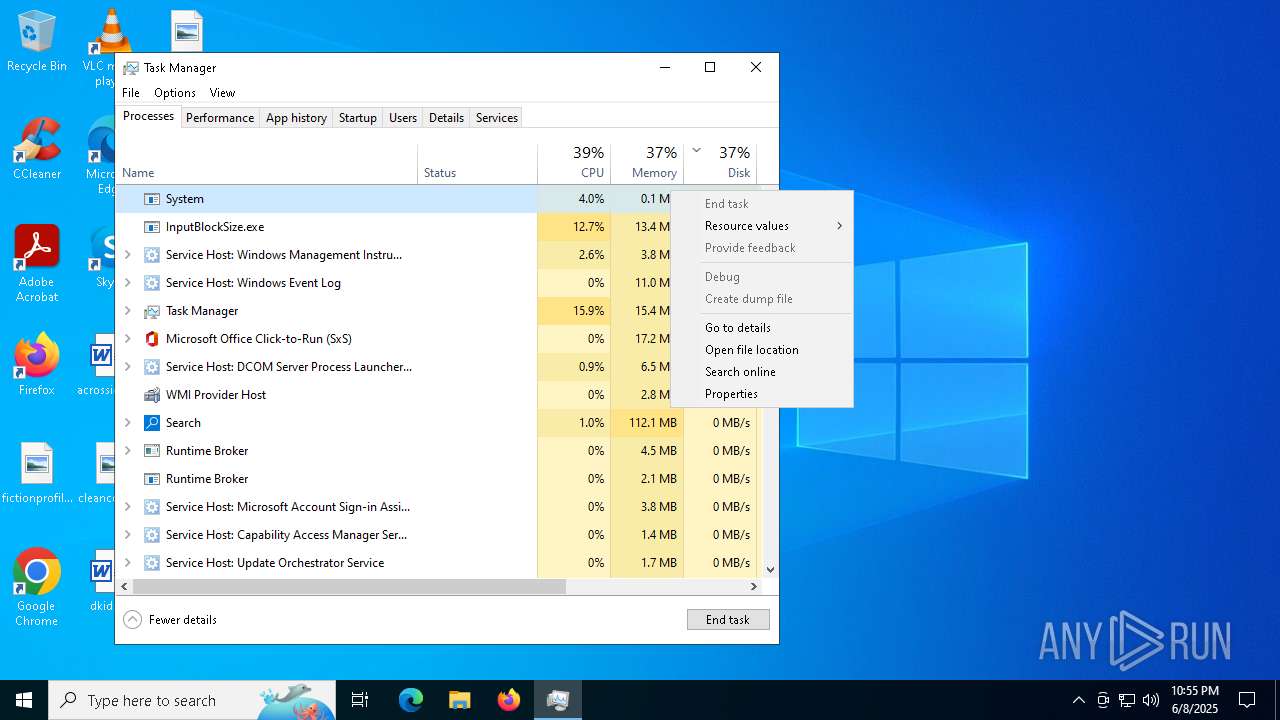Expand Service Host: Windows Event Log group

pos(127,283)
